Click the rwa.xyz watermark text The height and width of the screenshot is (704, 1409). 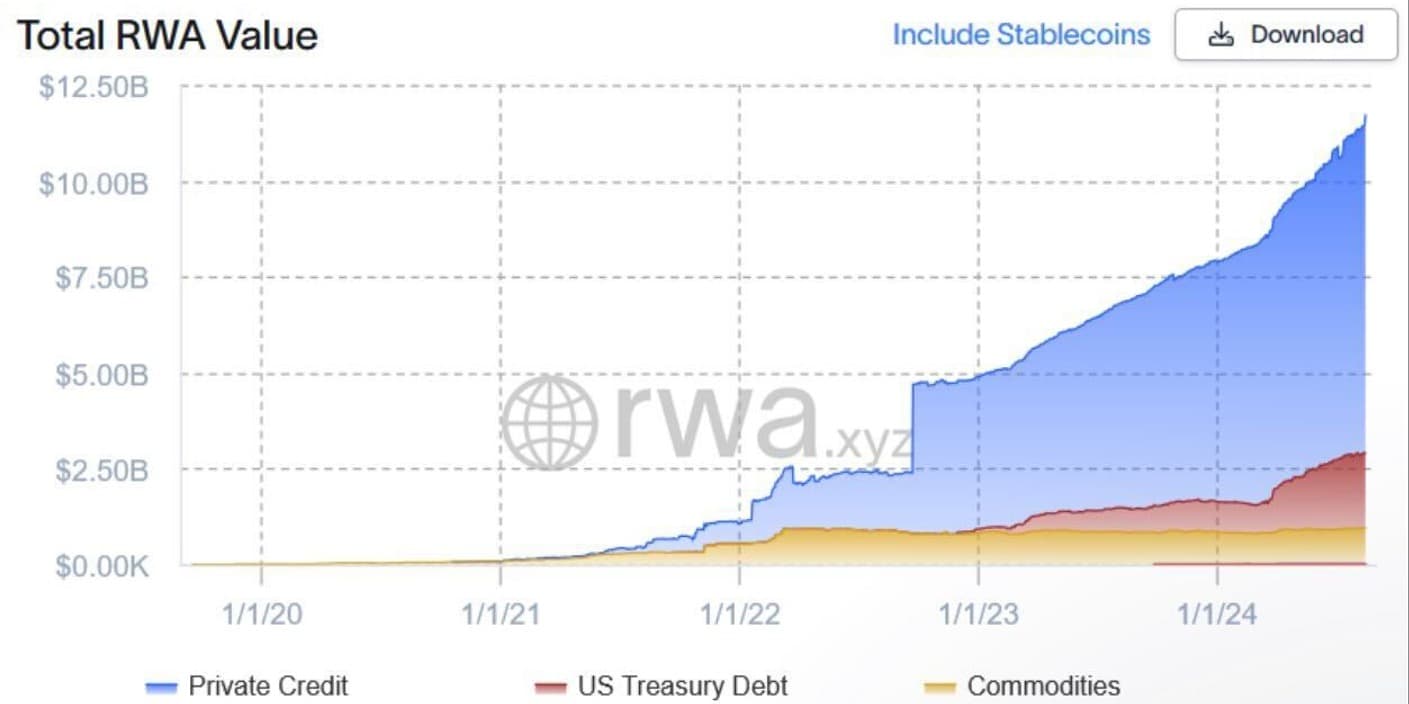[762, 425]
